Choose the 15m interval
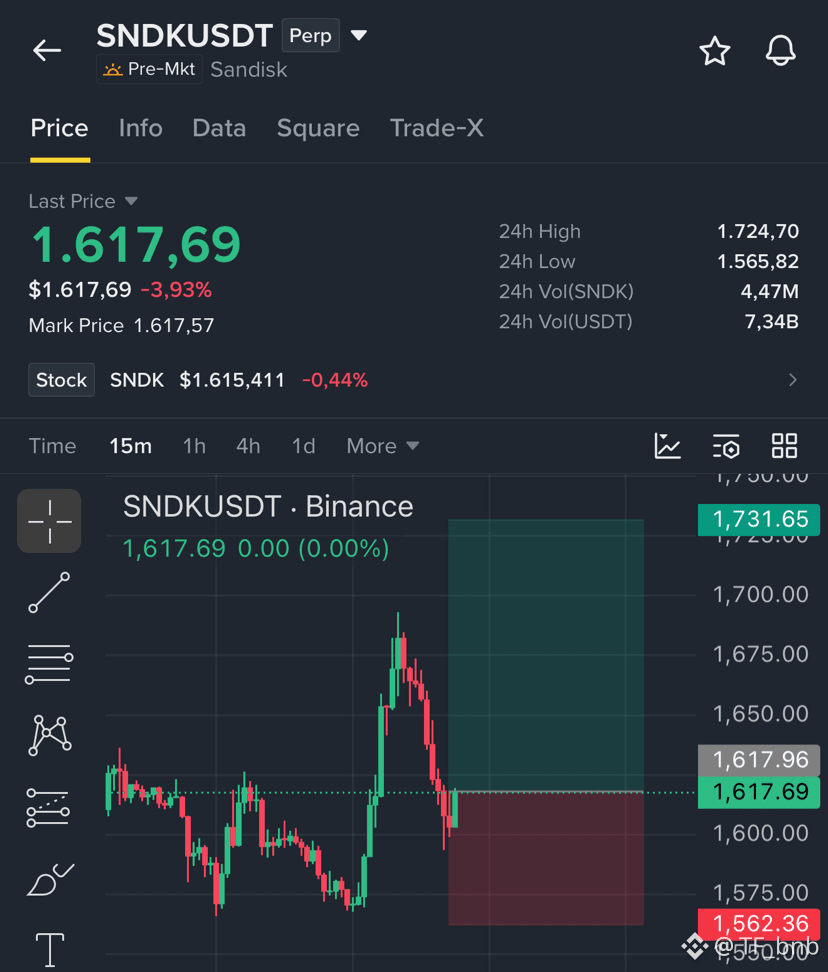Viewport: 828px width, 972px height. 131,446
